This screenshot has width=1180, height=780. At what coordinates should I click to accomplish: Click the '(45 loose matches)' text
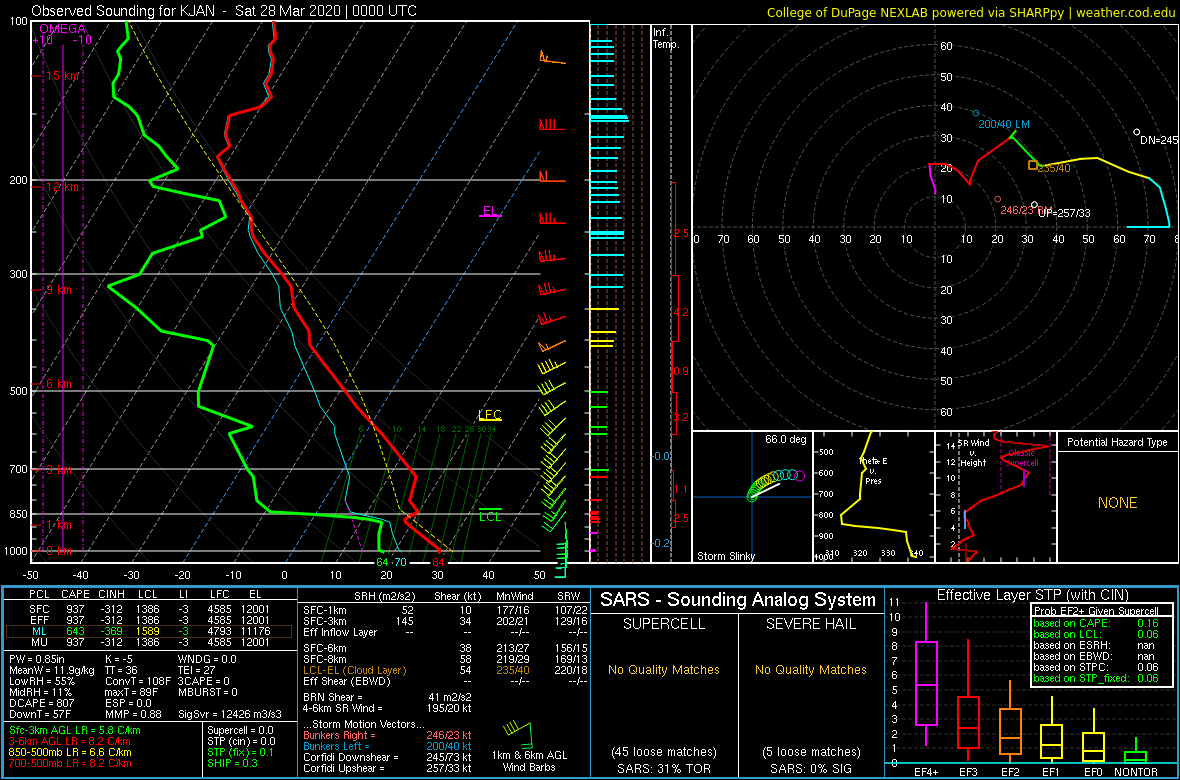tap(665, 751)
